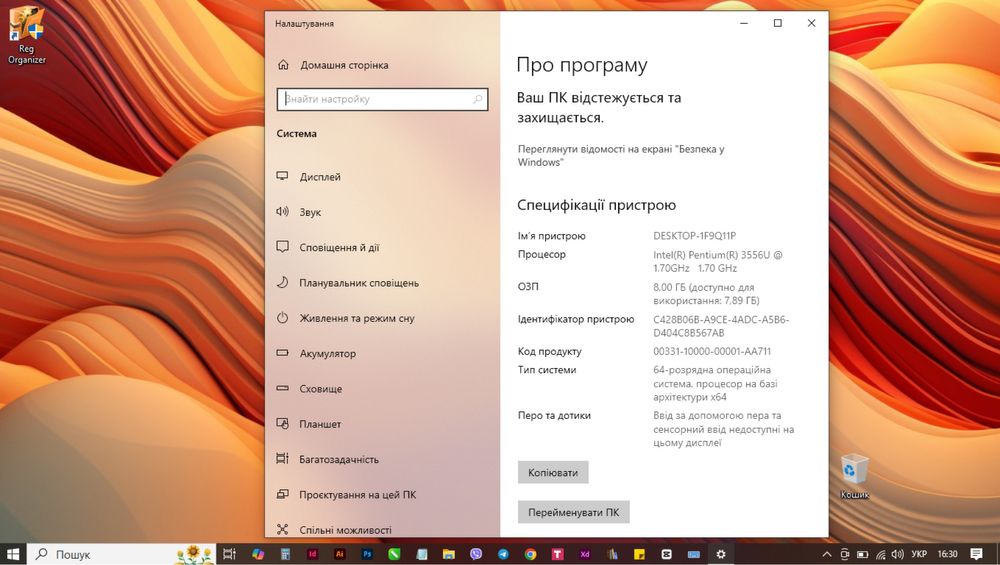Image resolution: width=1000 pixels, height=565 pixels.
Task: Launch Adobe InDesign from the taskbar
Action: pyautogui.click(x=312, y=554)
